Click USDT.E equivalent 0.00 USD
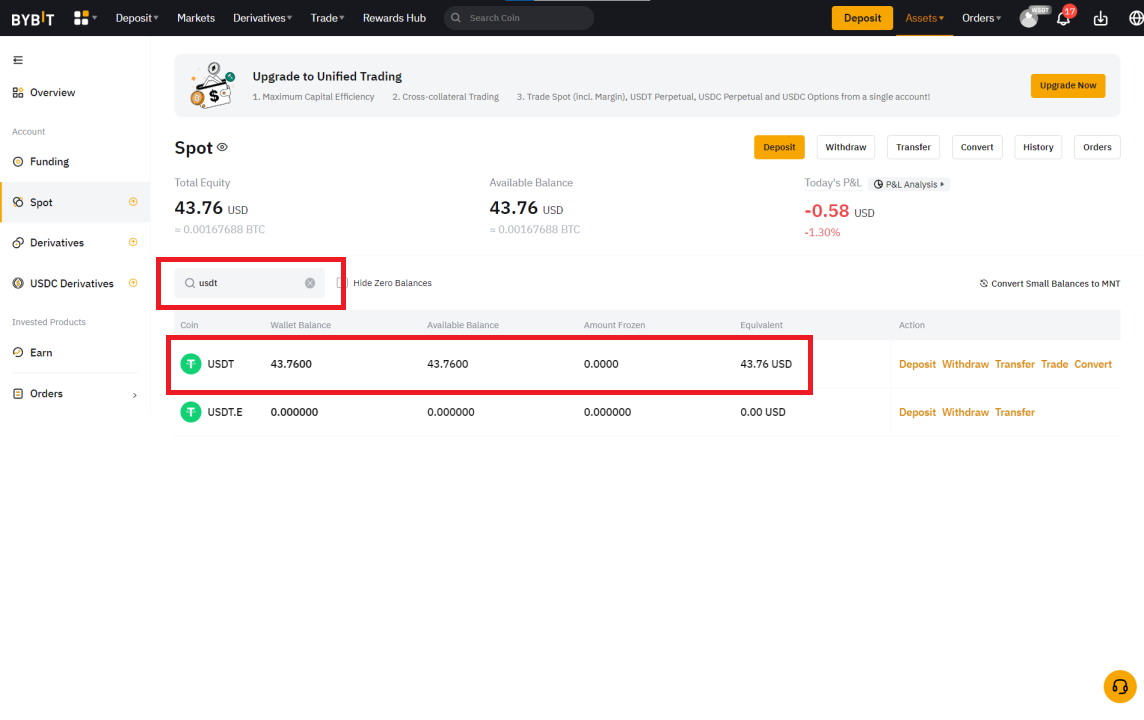1144x720 pixels. [762, 412]
